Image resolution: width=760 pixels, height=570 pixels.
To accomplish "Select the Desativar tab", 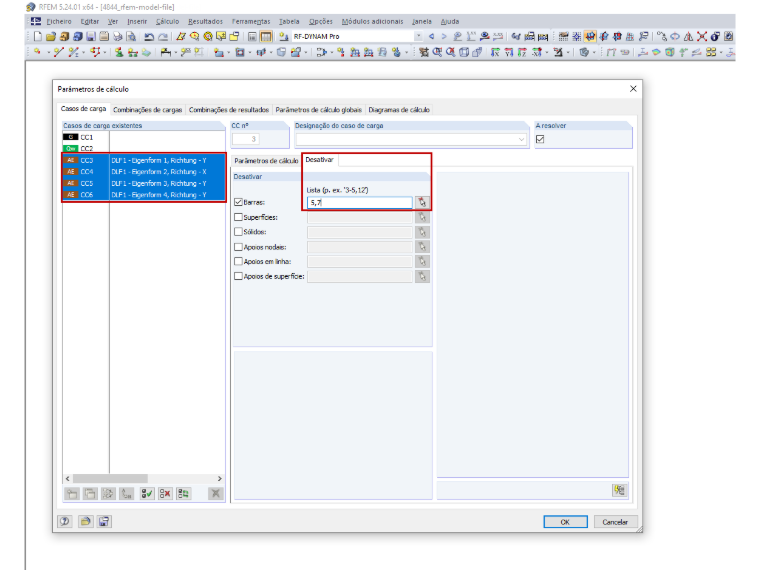I will coord(320,159).
